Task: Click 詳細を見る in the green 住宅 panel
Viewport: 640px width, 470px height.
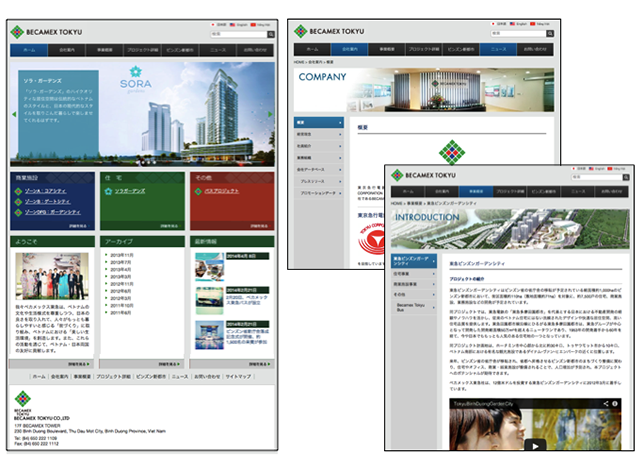Action: (x=169, y=226)
